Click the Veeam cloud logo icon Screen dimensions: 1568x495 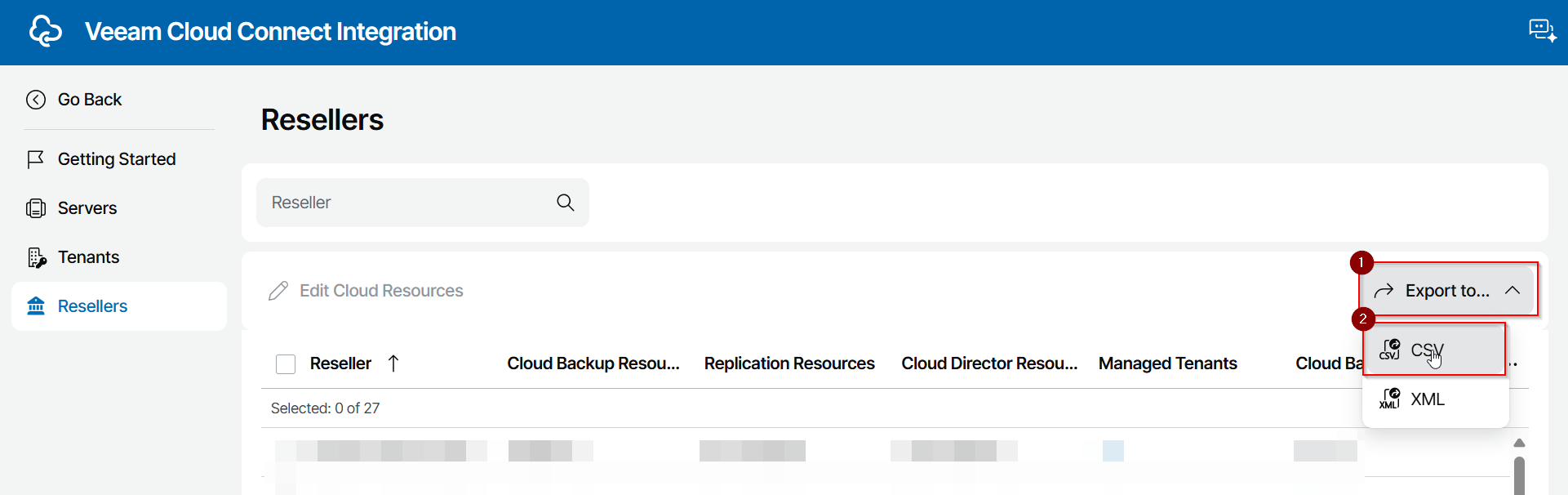click(46, 31)
